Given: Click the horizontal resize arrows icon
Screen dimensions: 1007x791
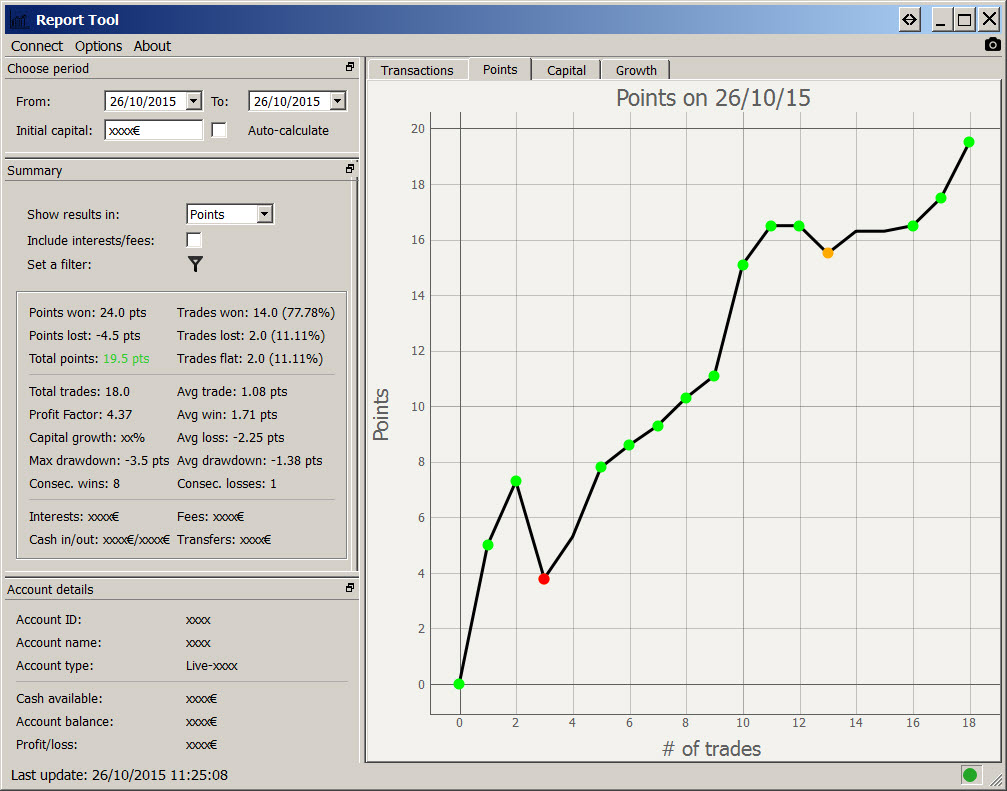Looking at the screenshot, I should pyautogui.click(x=909, y=19).
